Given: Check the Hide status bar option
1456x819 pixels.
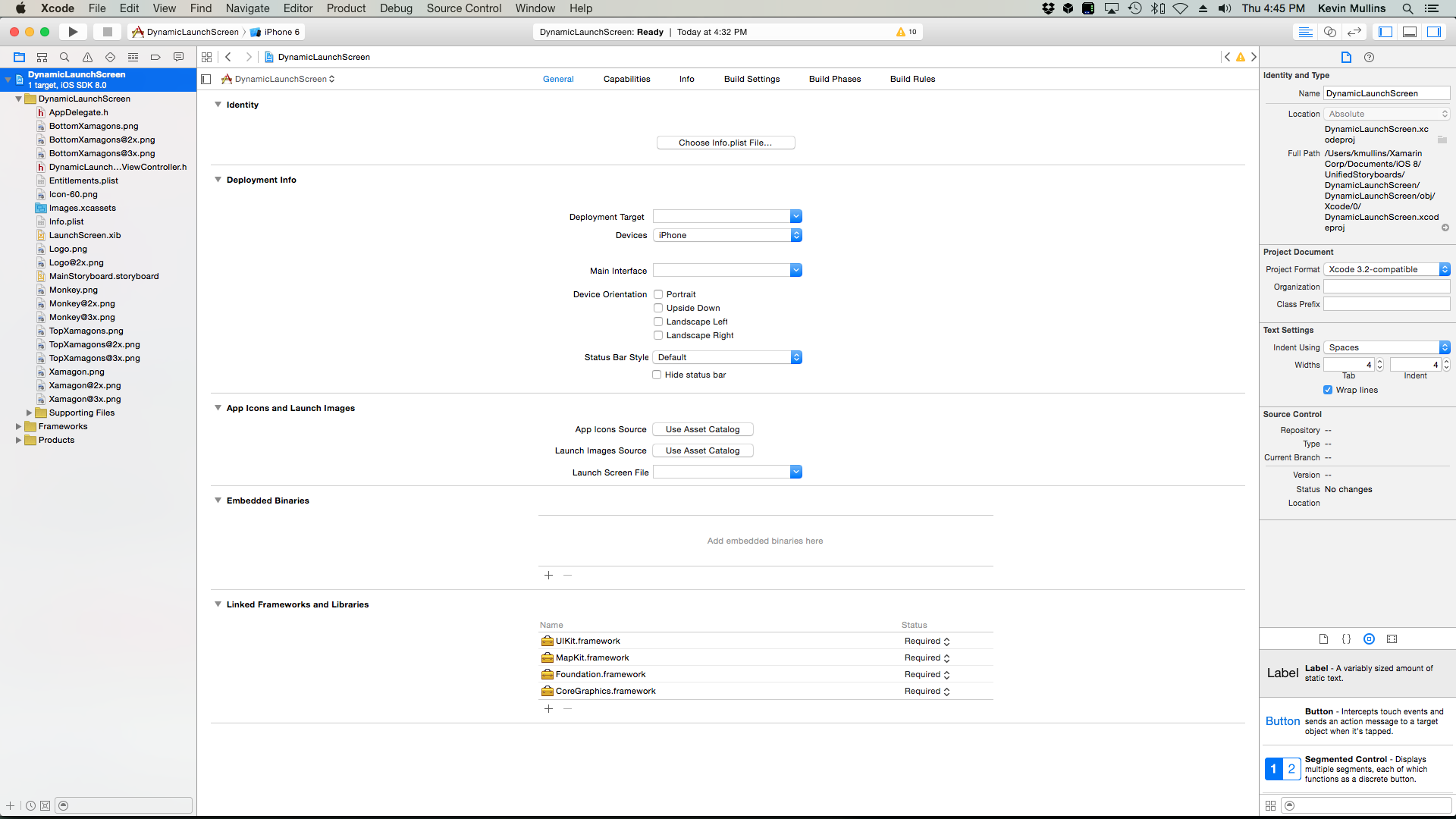Looking at the screenshot, I should click(x=657, y=375).
